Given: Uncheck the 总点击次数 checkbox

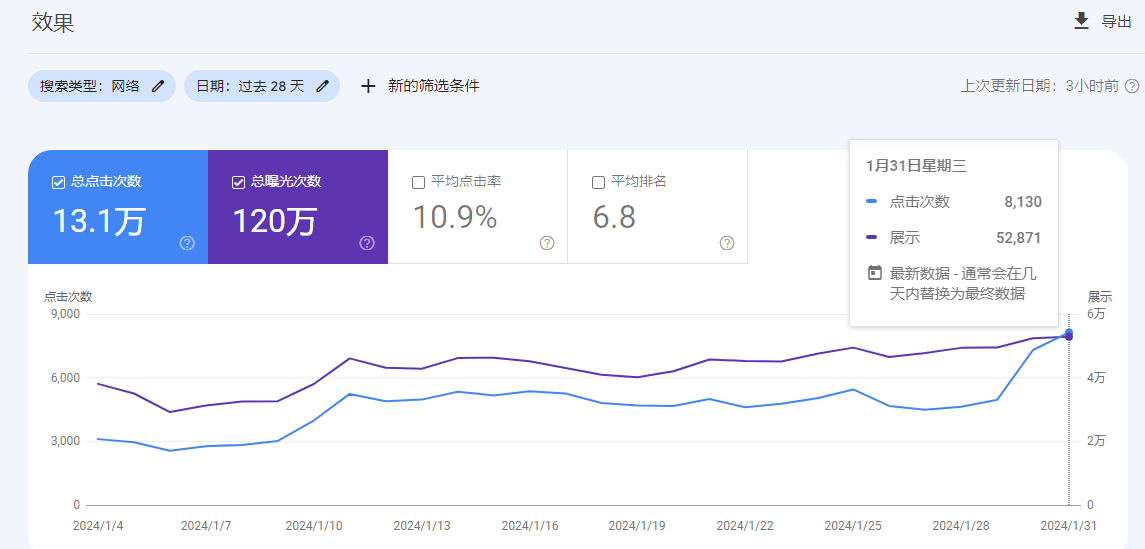Looking at the screenshot, I should pos(58,182).
